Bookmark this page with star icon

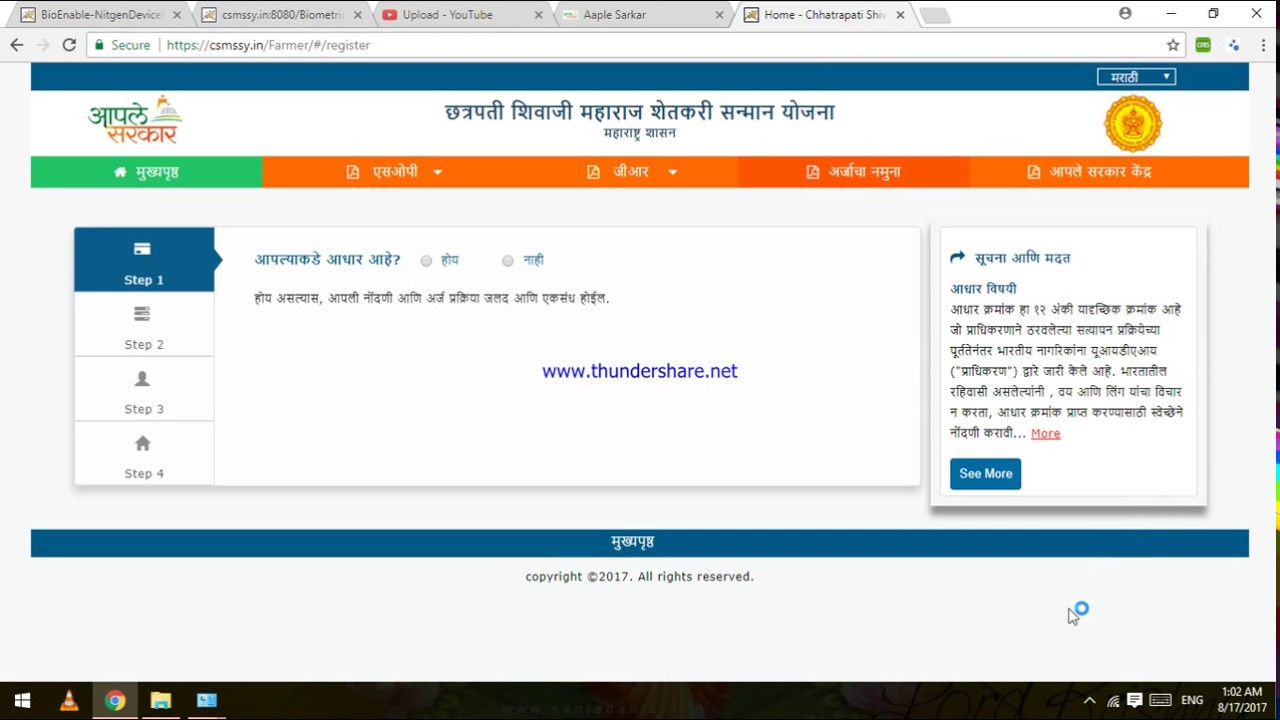pos(1173,45)
